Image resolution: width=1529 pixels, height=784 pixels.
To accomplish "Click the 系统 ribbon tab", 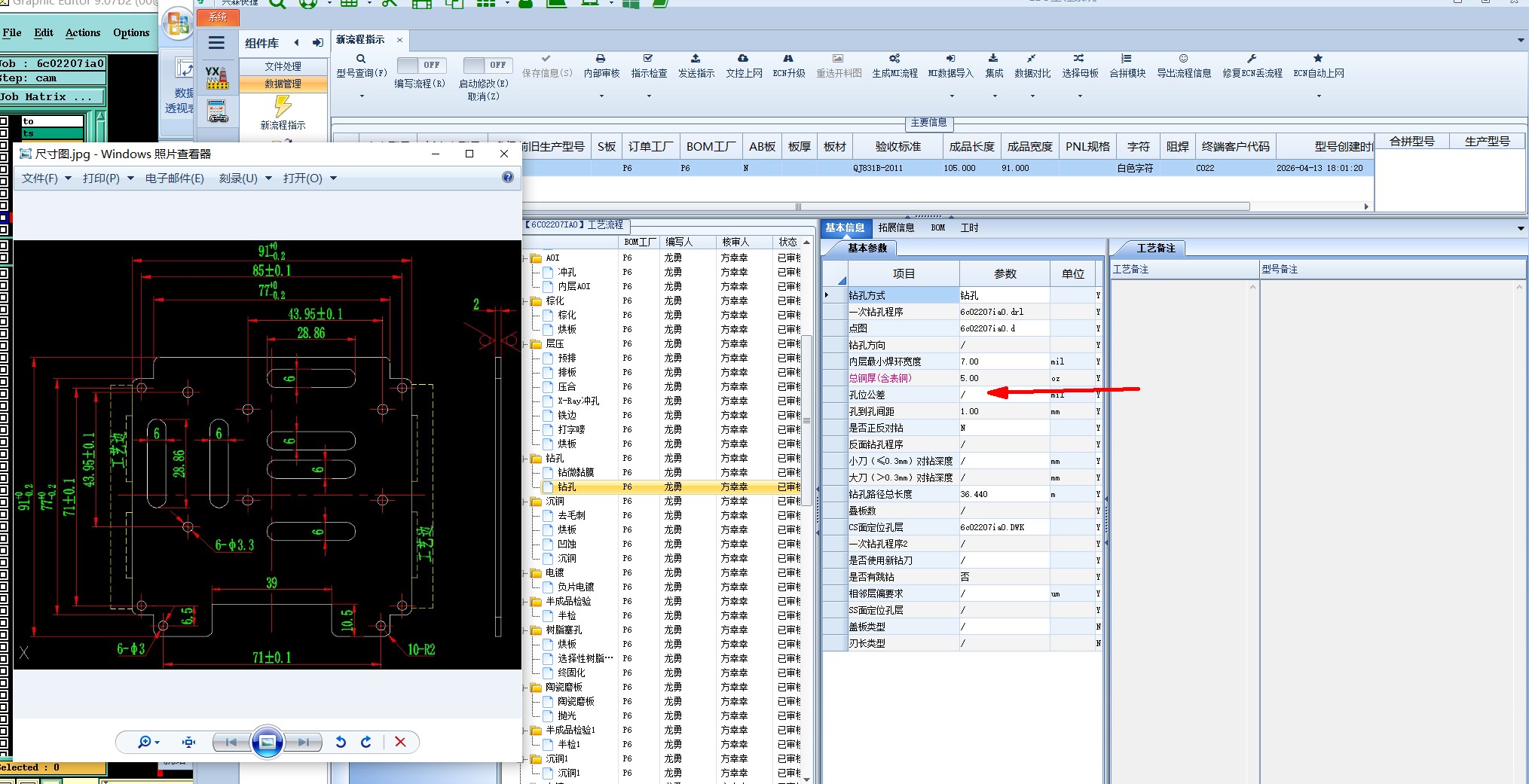I will click(x=218, y=17).
